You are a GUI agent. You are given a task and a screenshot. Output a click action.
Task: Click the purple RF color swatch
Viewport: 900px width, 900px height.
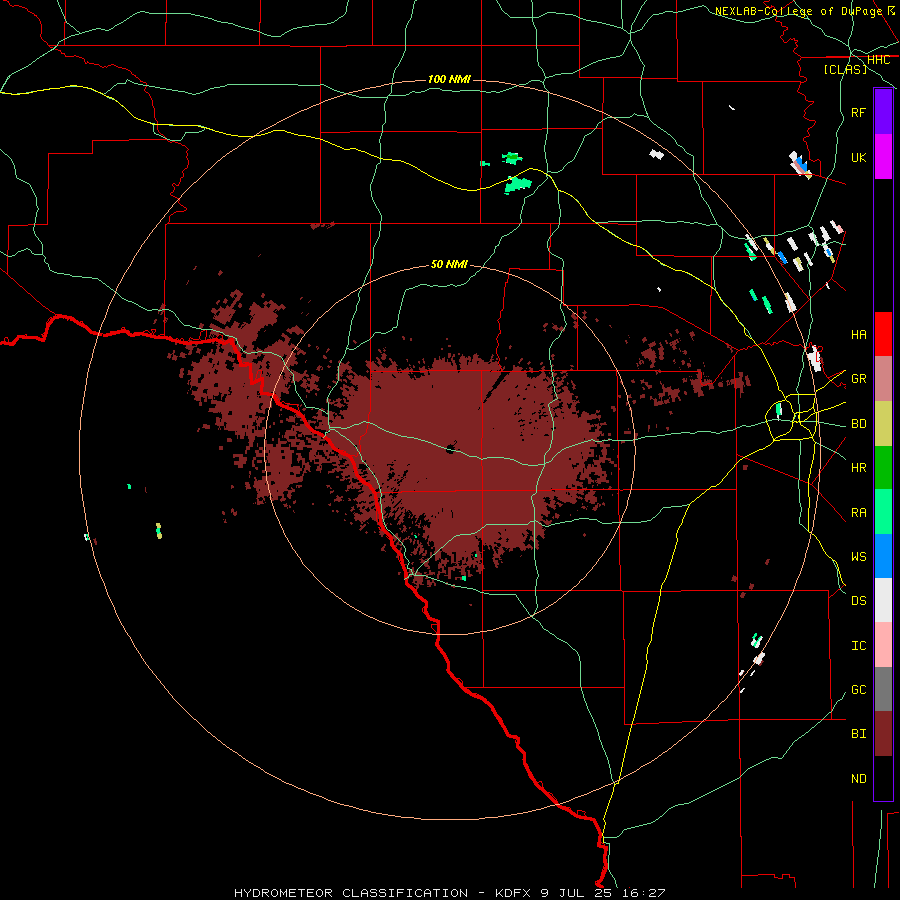883,112
